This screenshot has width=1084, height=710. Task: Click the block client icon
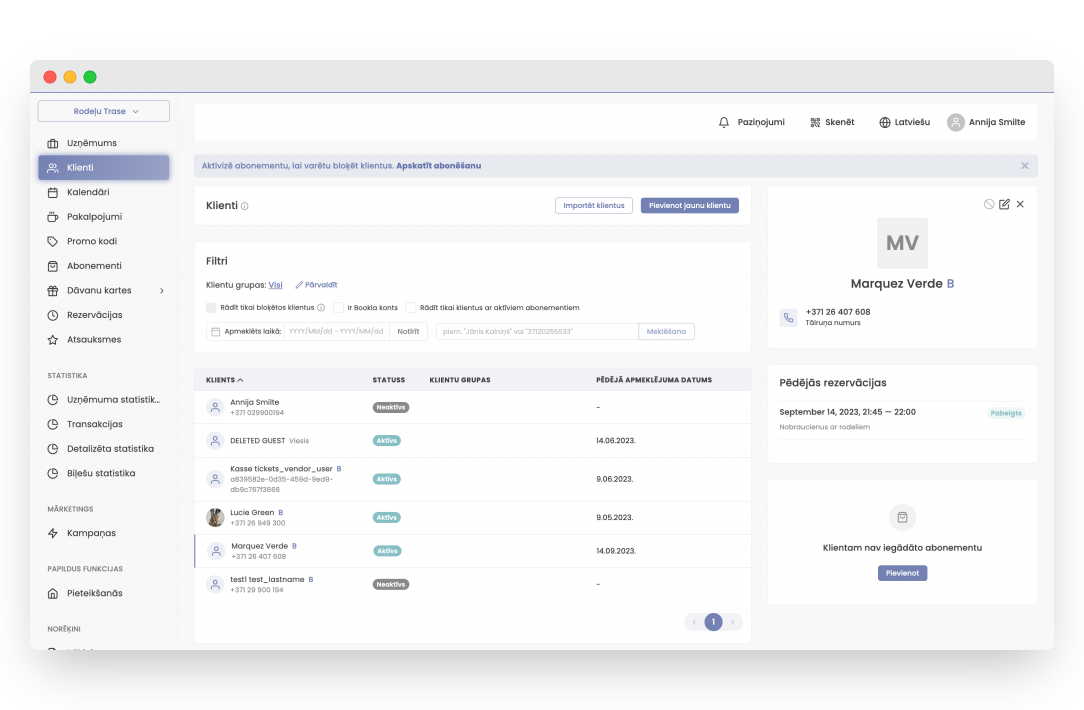coord(989,204)
